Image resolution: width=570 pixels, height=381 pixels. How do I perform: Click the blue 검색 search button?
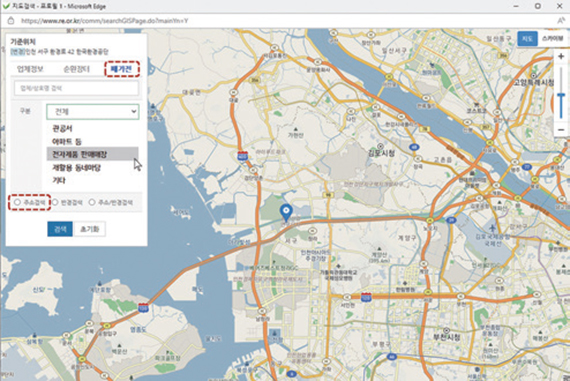(60, 229)
